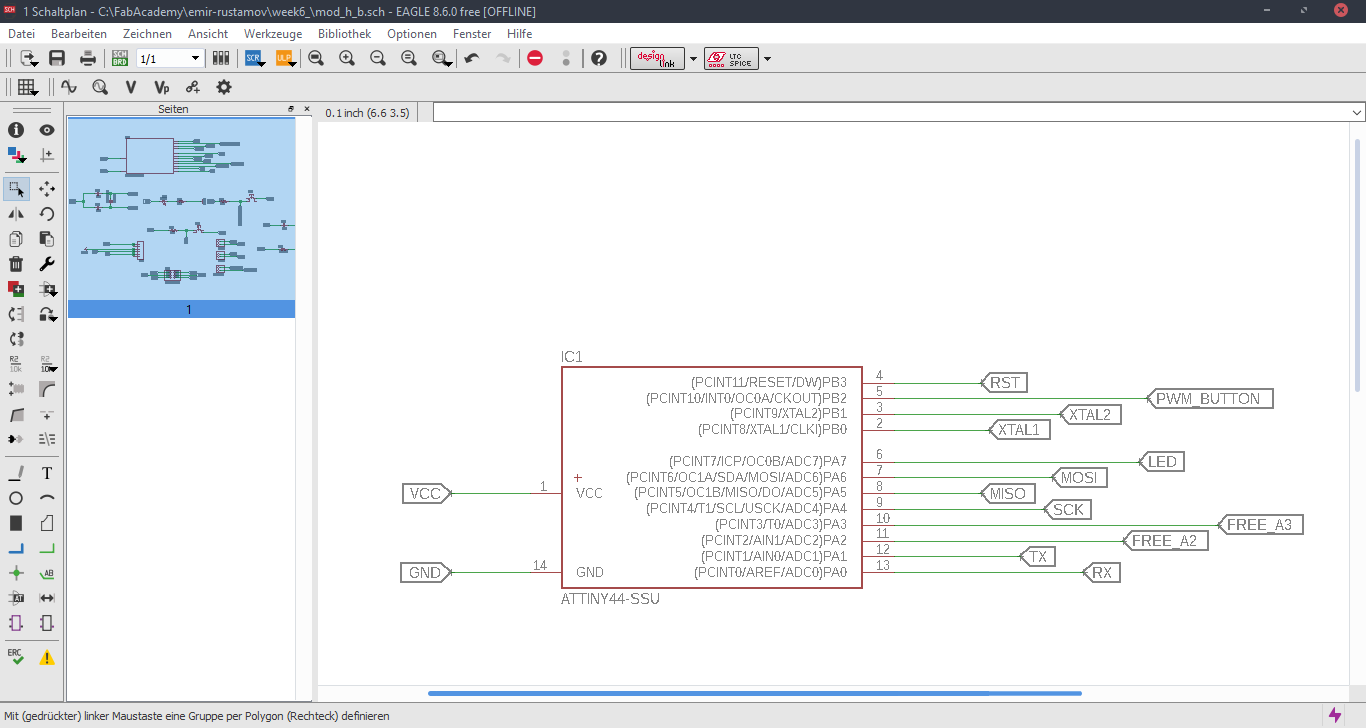Open the Bearbeiten menu
This screenshot has width=1367, height=728.
click(x=79, y=33)
